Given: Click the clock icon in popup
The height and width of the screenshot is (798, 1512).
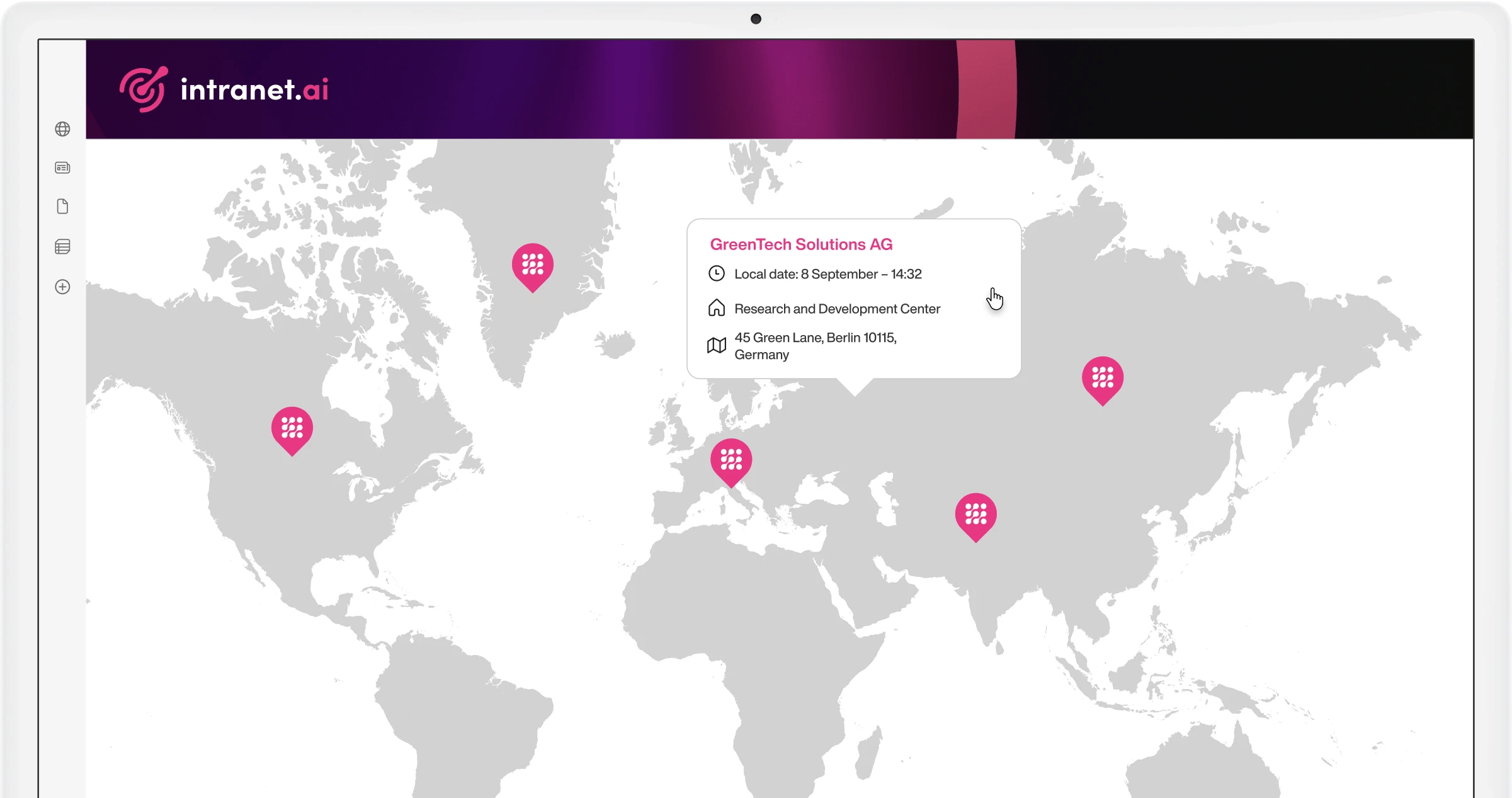Looking at the screenshot, I should click(717, 273).
